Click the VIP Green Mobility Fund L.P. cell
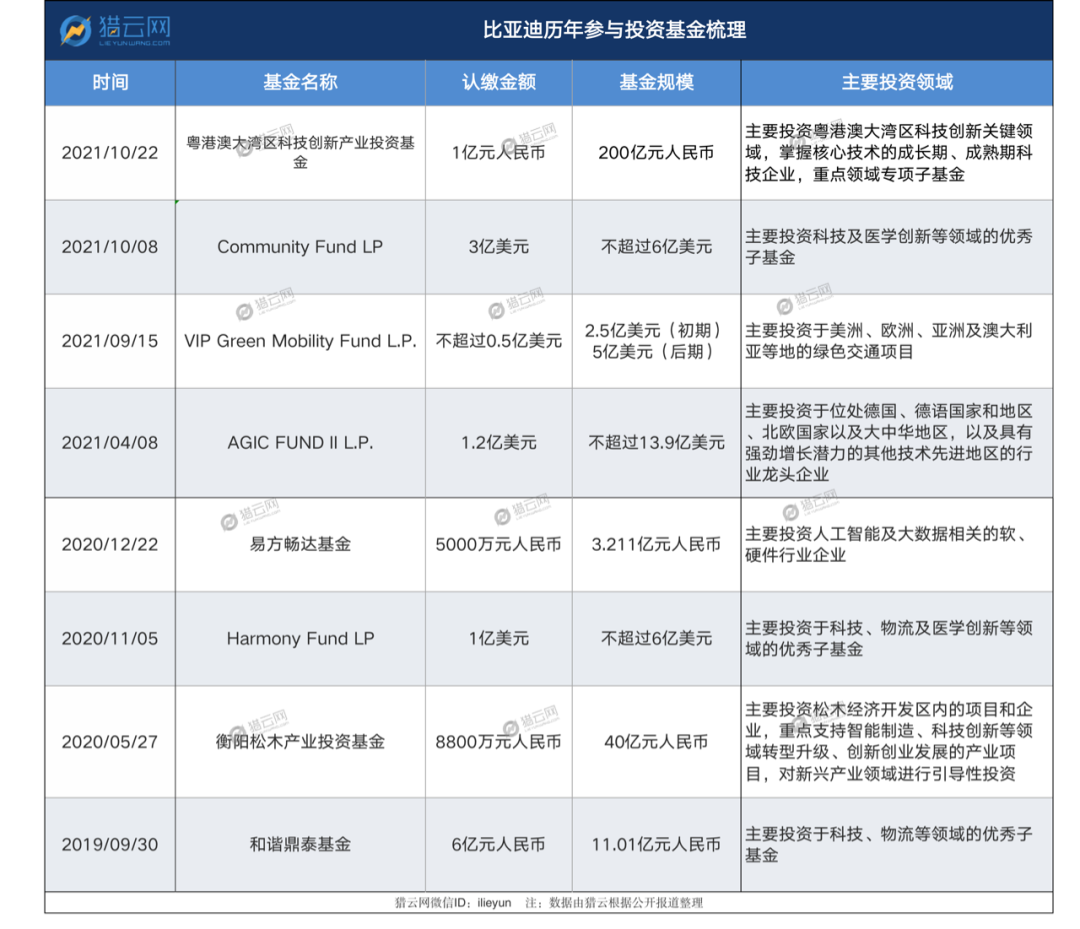 (x=300, y=342)
